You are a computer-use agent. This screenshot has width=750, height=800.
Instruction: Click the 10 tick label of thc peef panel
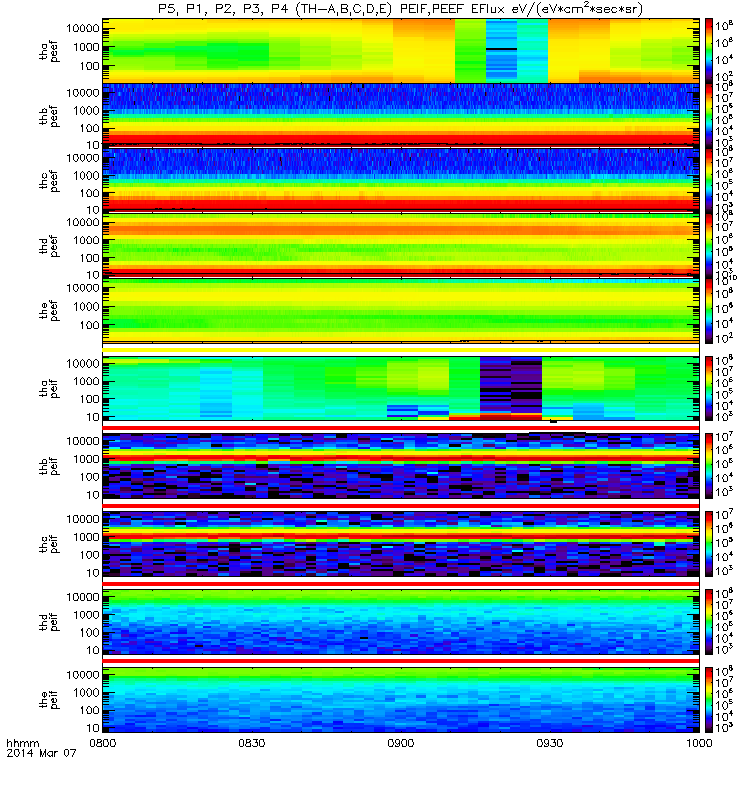[x=93, y=210]
